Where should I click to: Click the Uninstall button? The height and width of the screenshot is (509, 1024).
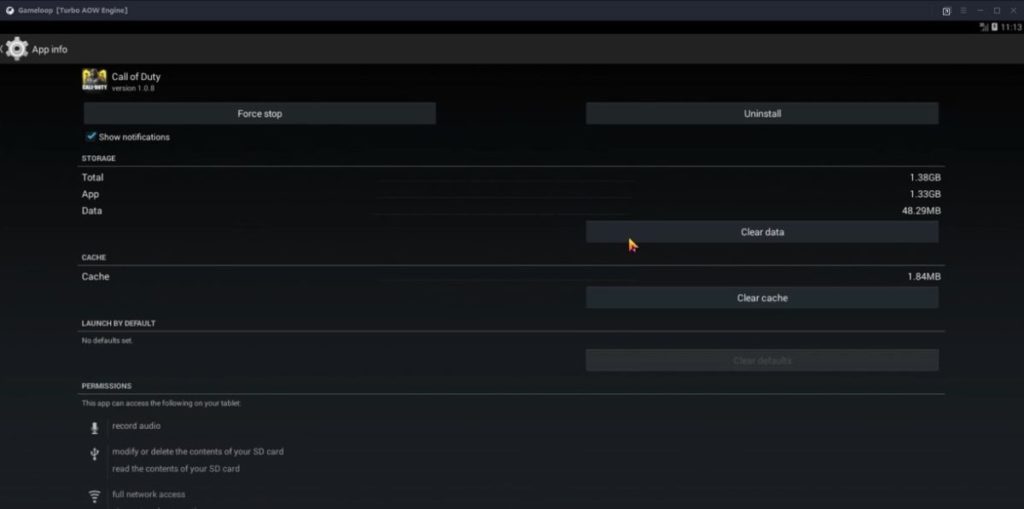click(x=762, y=114)
